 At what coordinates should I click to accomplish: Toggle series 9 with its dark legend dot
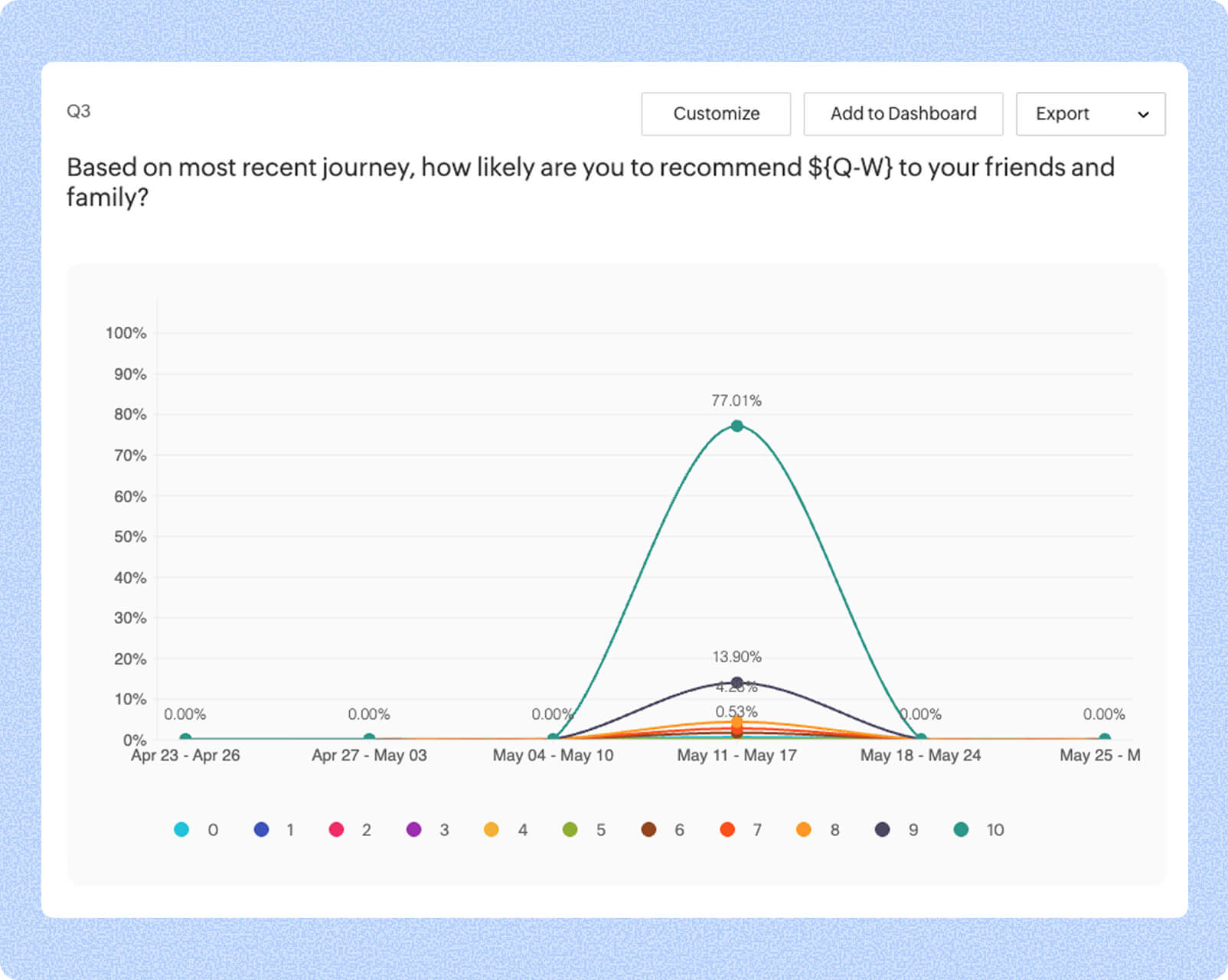pyautogui.click(x=882, y=829)
